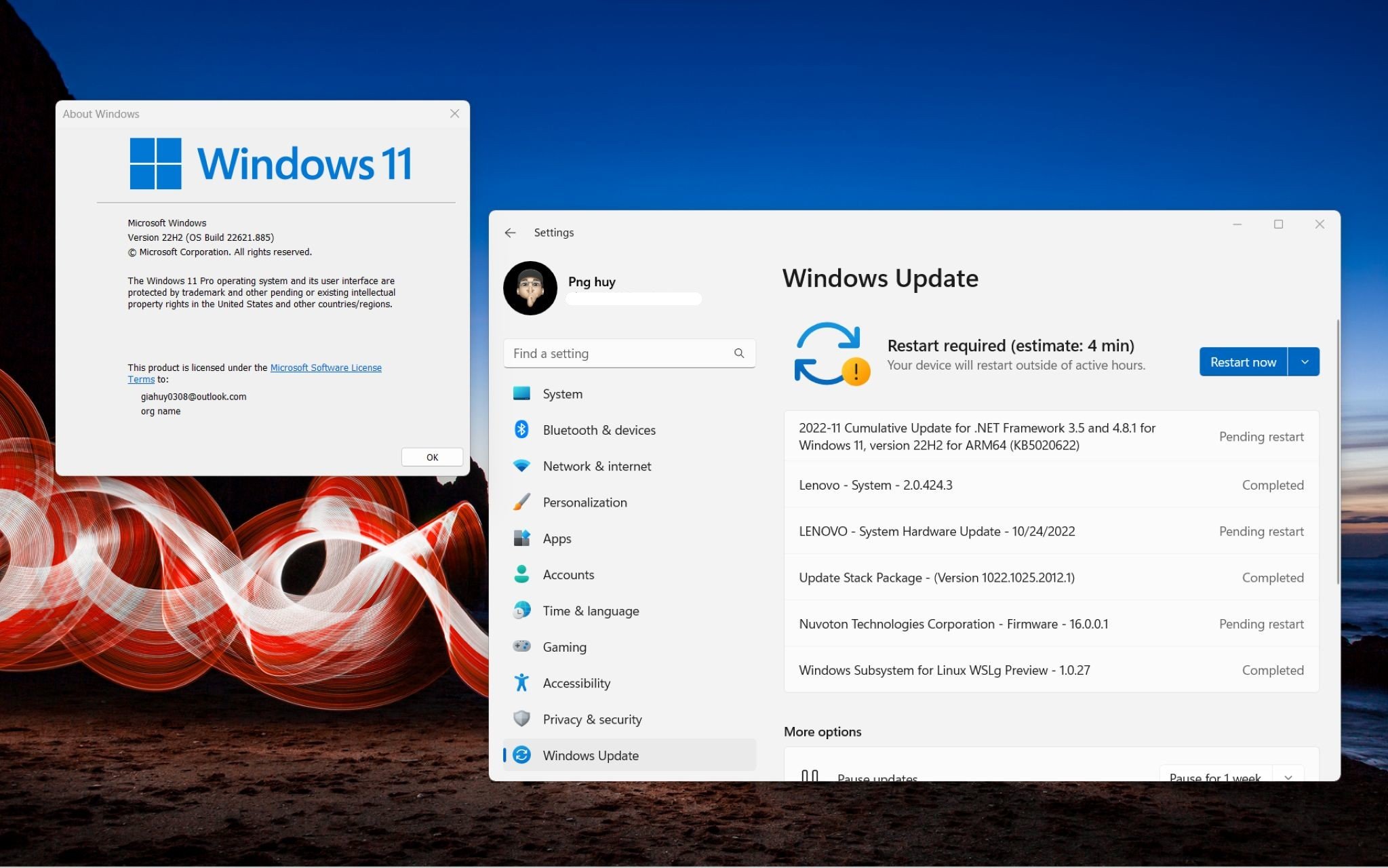
Task: Open Network & internet via Wi-Fi icon
Action: point(521,466)
